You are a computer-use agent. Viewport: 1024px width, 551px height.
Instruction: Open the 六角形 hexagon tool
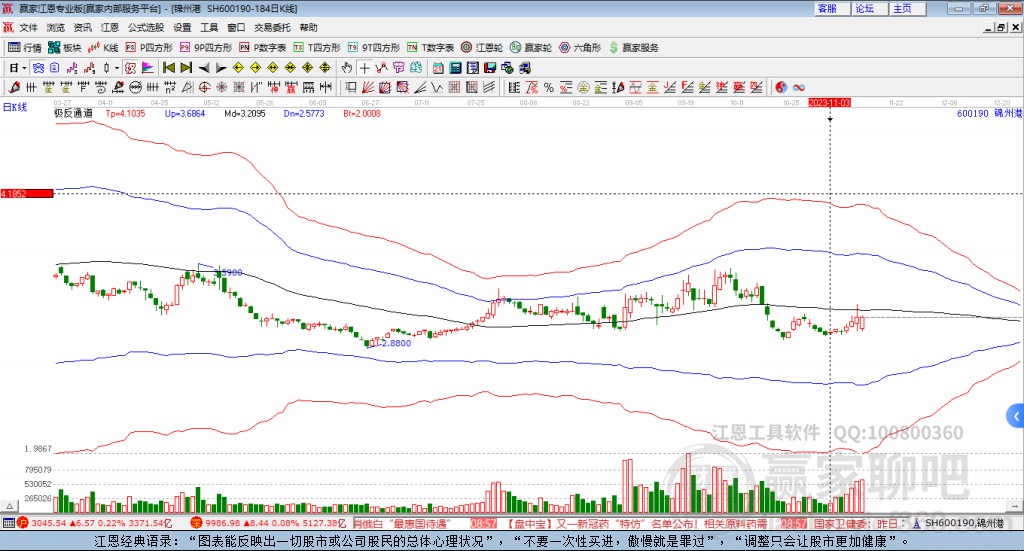pyautogui.click(x=580, y=47)
